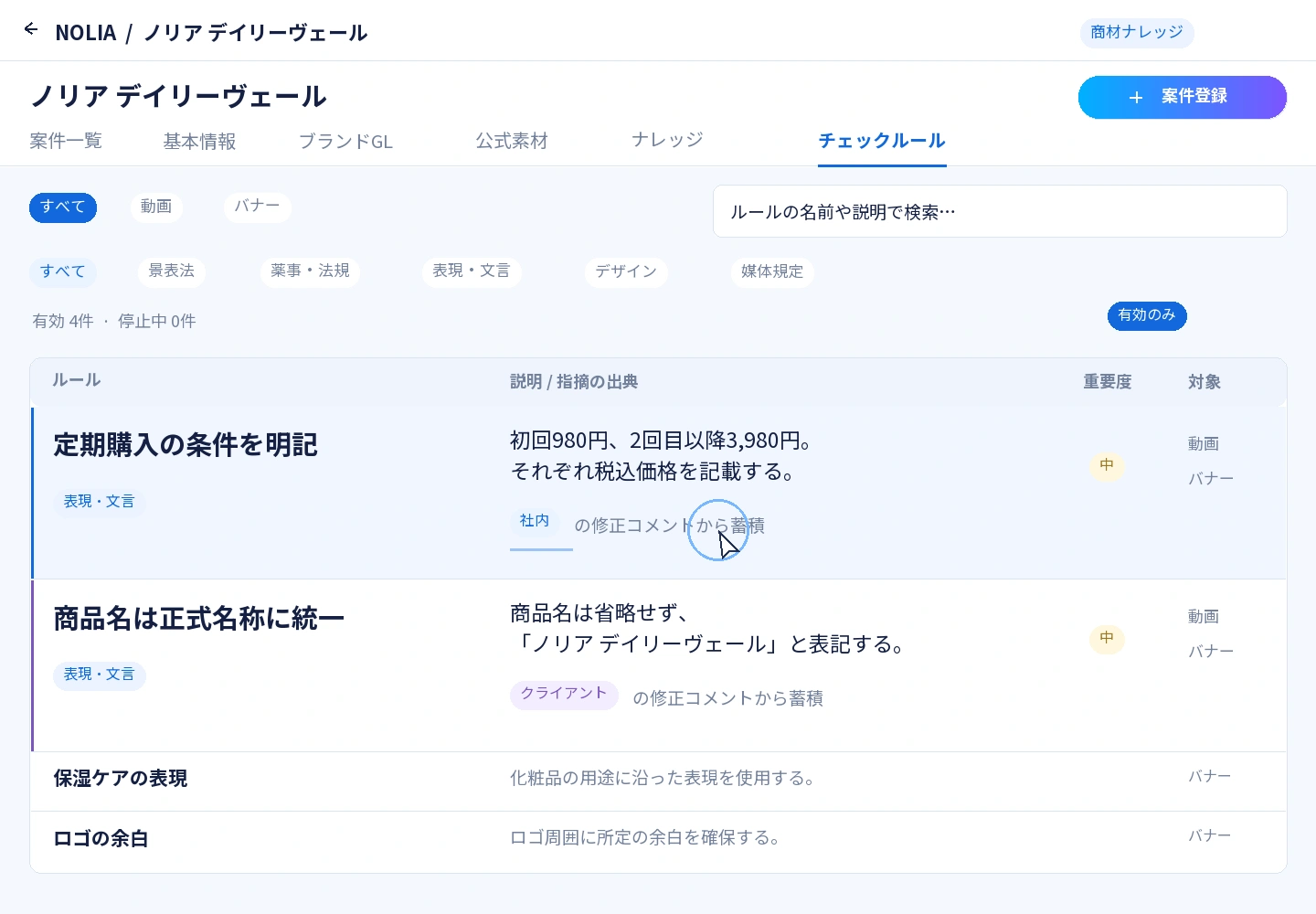The height and width of the screenshot is (914, 1316).
Task: Switch to the 公式素材 tab
Action: click(x=512, y=141)
